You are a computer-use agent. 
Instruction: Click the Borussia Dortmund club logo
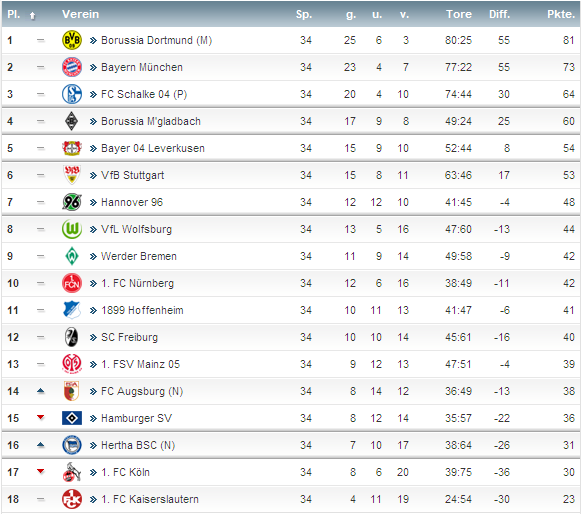pos(72,40)
